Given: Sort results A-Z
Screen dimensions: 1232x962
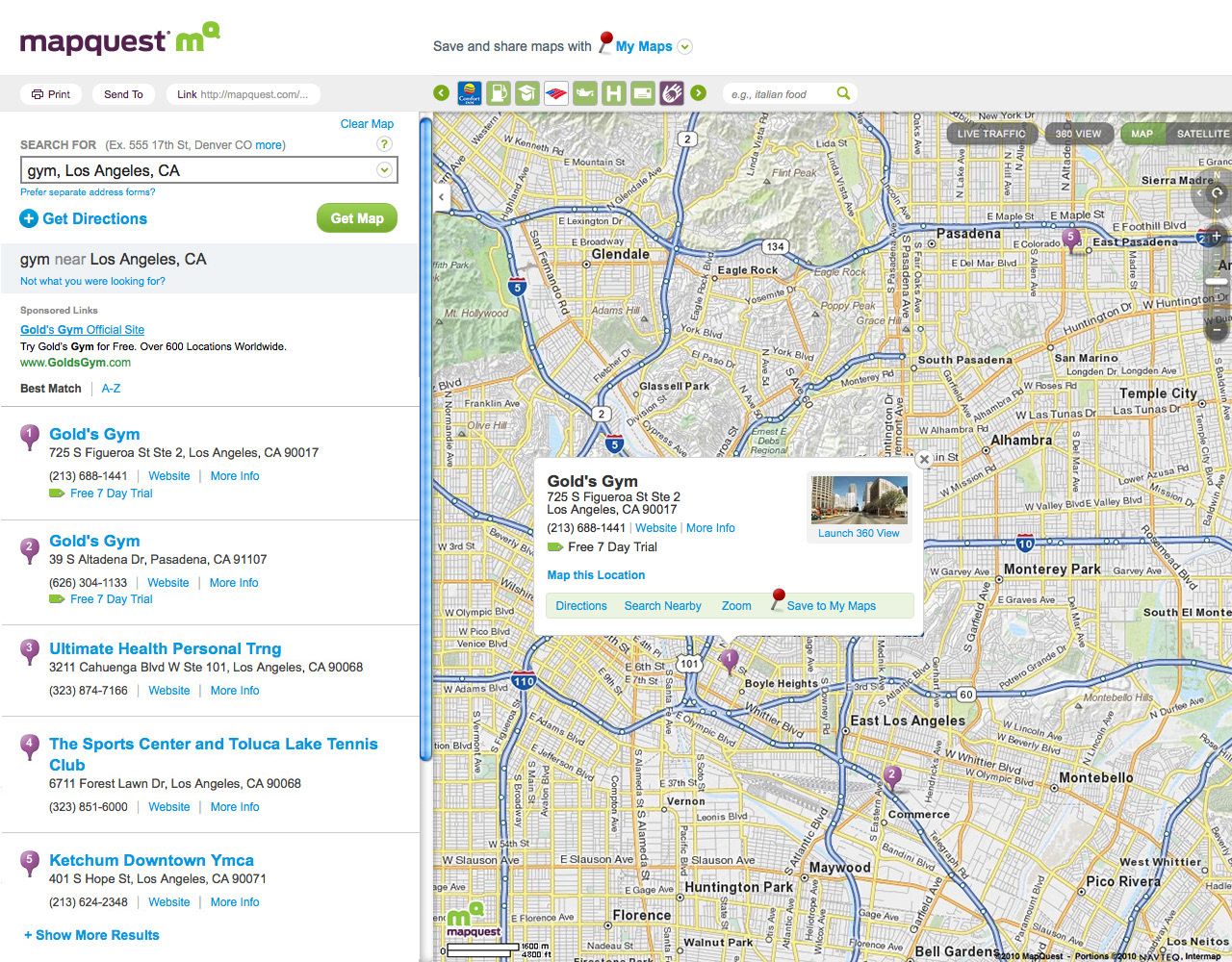Looking at the screenshot, I should (x=112, y=389).
